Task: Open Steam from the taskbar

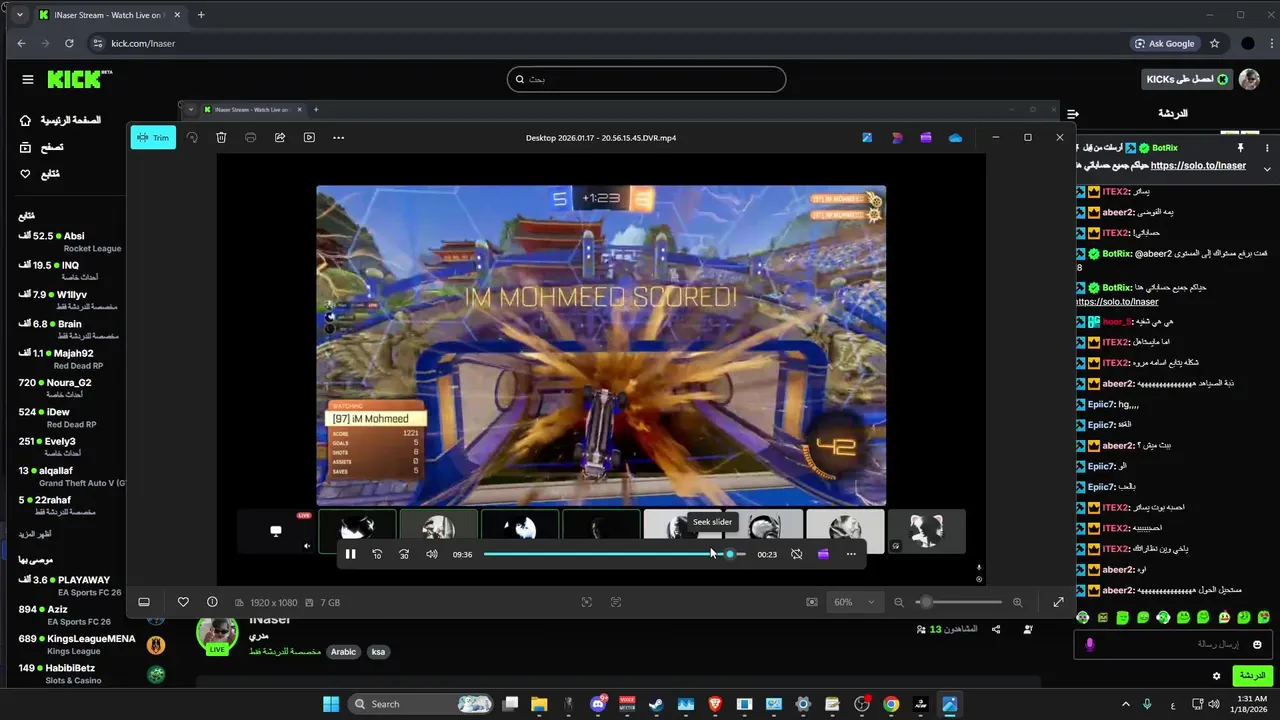Action: coord(656,704)
